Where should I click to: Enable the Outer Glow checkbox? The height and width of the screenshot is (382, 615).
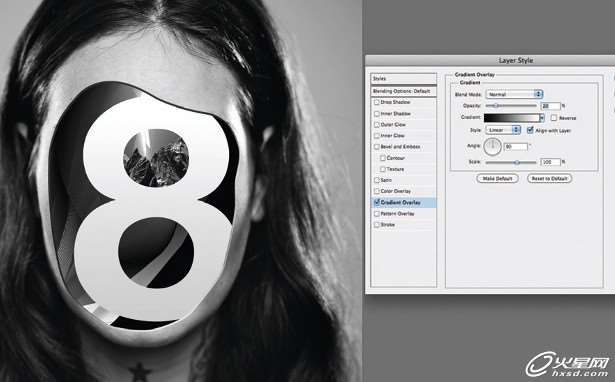click(377, 125)
